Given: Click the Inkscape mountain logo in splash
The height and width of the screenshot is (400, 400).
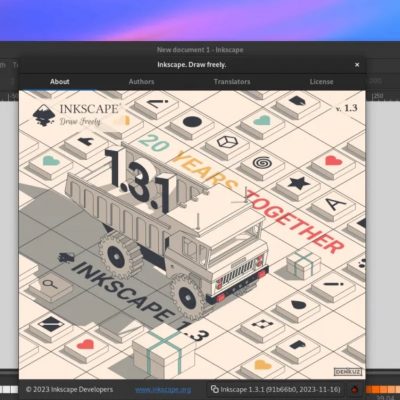Looking at the screenshot, I should pyautogui.click(x=44, y=115).
